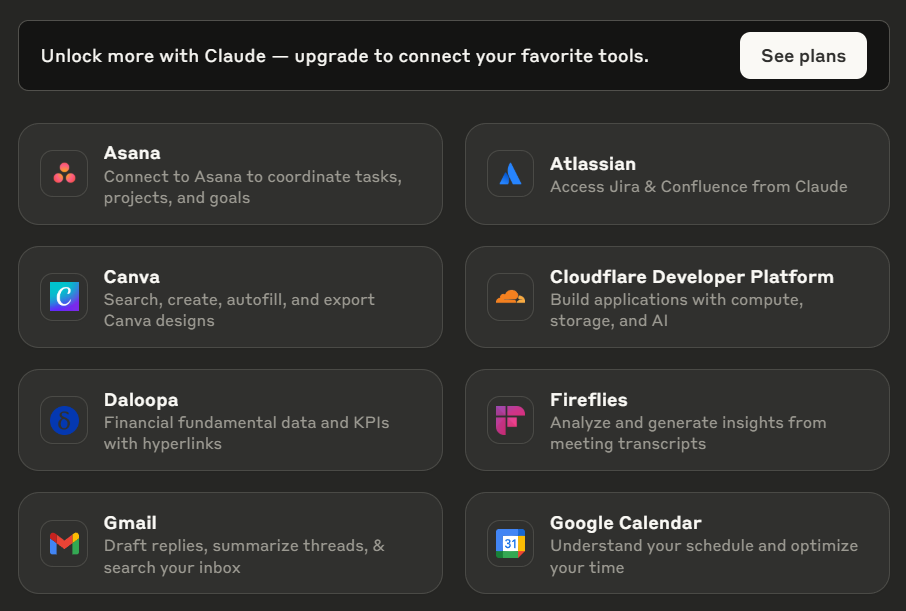The height and width of the screenshot is (611, 906).
Task: Choose the Canva connector title
Action: (132, 277)
